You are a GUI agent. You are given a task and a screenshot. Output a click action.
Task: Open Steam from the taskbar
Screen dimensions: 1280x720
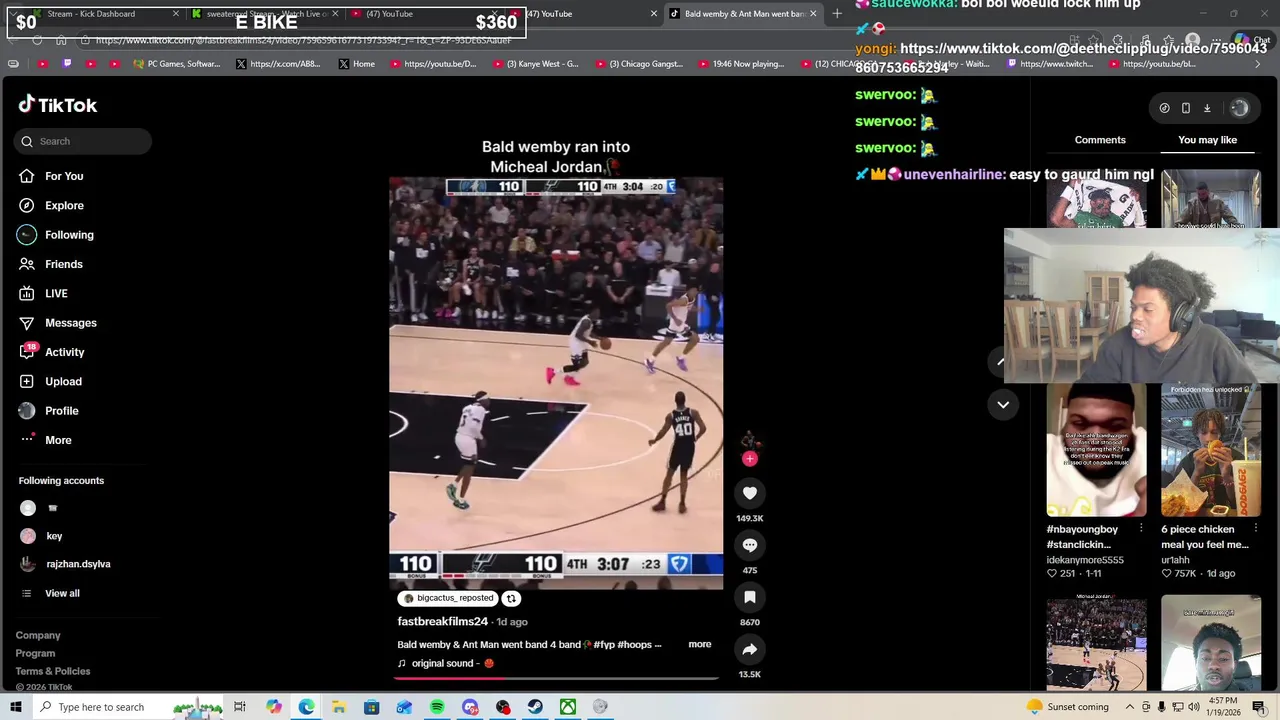[x=535, y=707]
